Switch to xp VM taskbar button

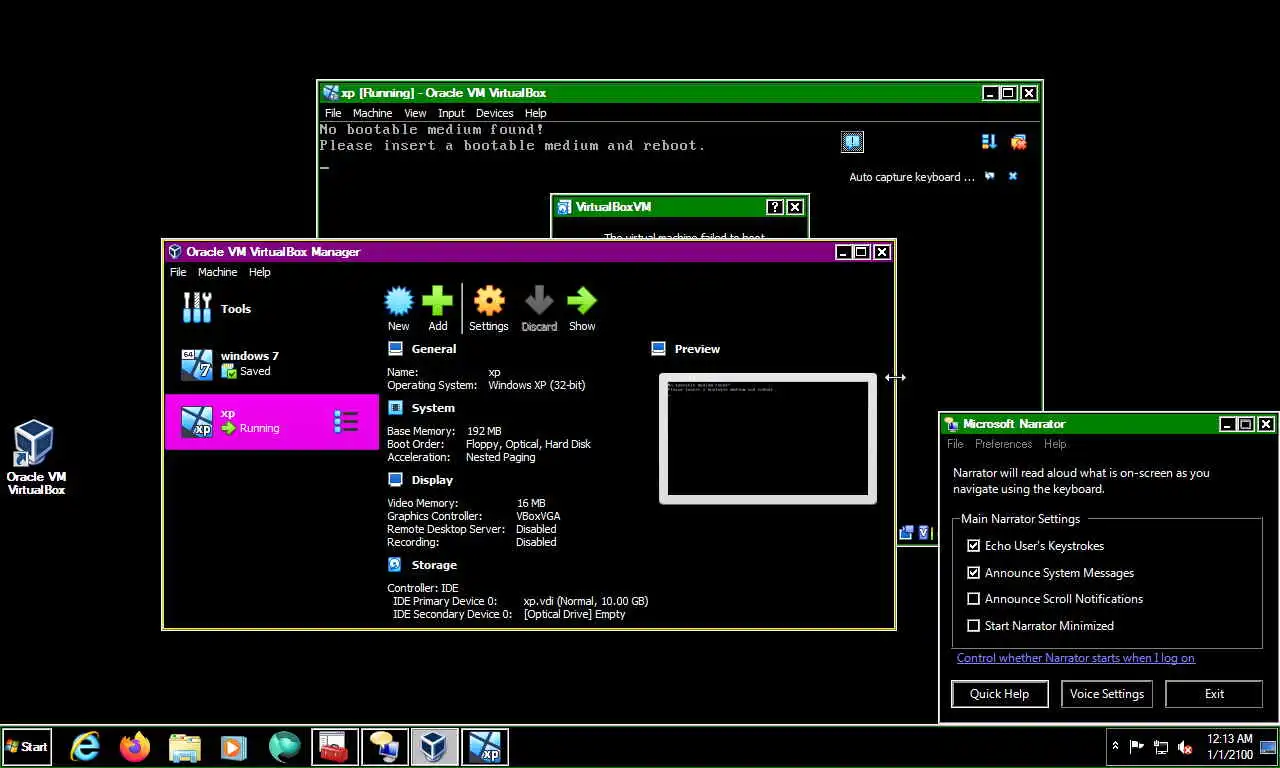click(x=485, y=747)
